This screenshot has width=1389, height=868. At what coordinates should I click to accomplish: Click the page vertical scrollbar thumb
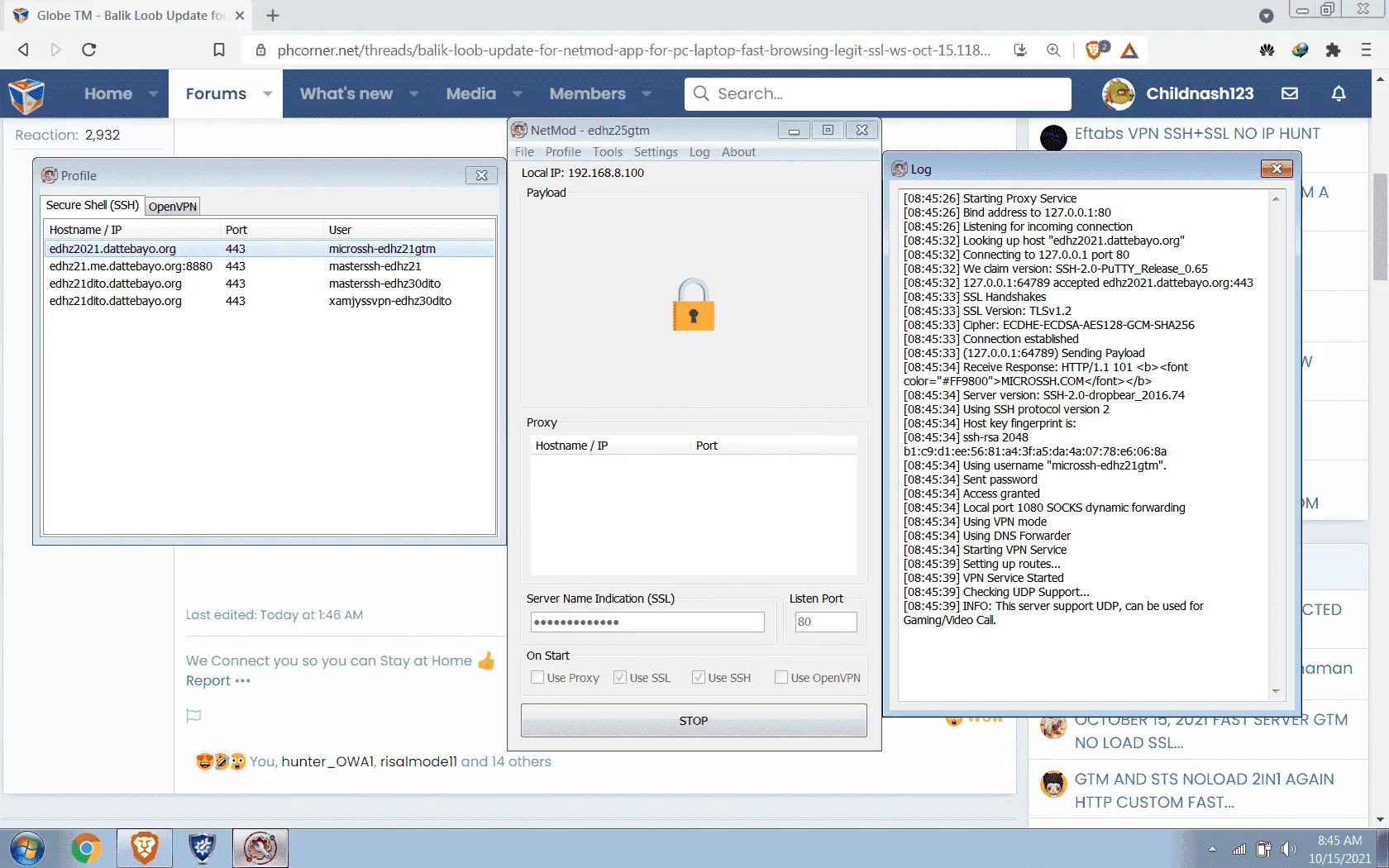1380,227
